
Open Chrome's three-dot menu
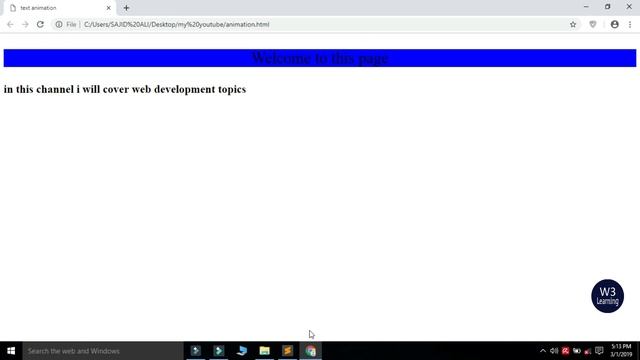pos(630,24)
